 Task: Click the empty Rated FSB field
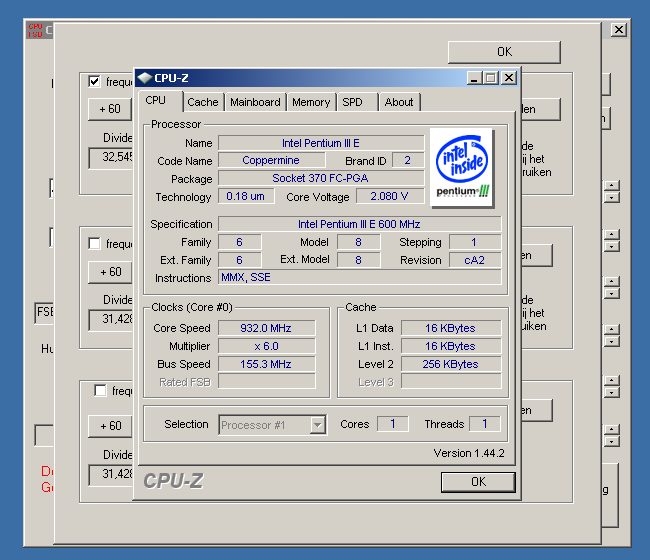coord(267,382)
